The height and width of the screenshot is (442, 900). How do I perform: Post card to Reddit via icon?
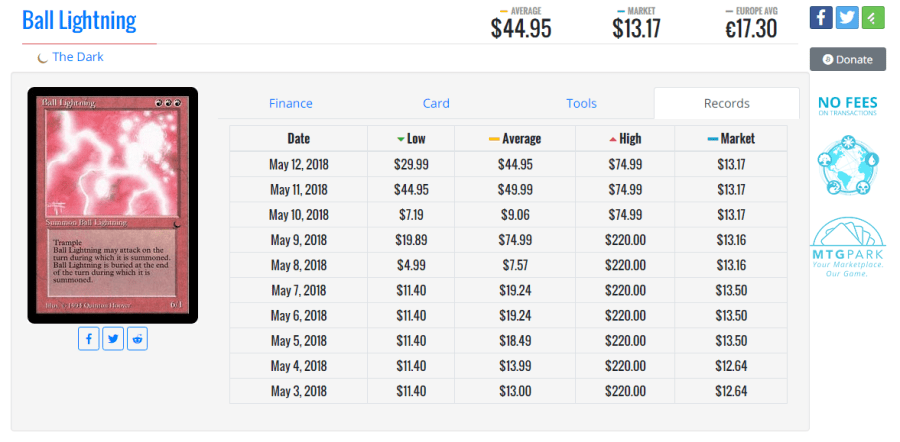[x=137, y=339]
